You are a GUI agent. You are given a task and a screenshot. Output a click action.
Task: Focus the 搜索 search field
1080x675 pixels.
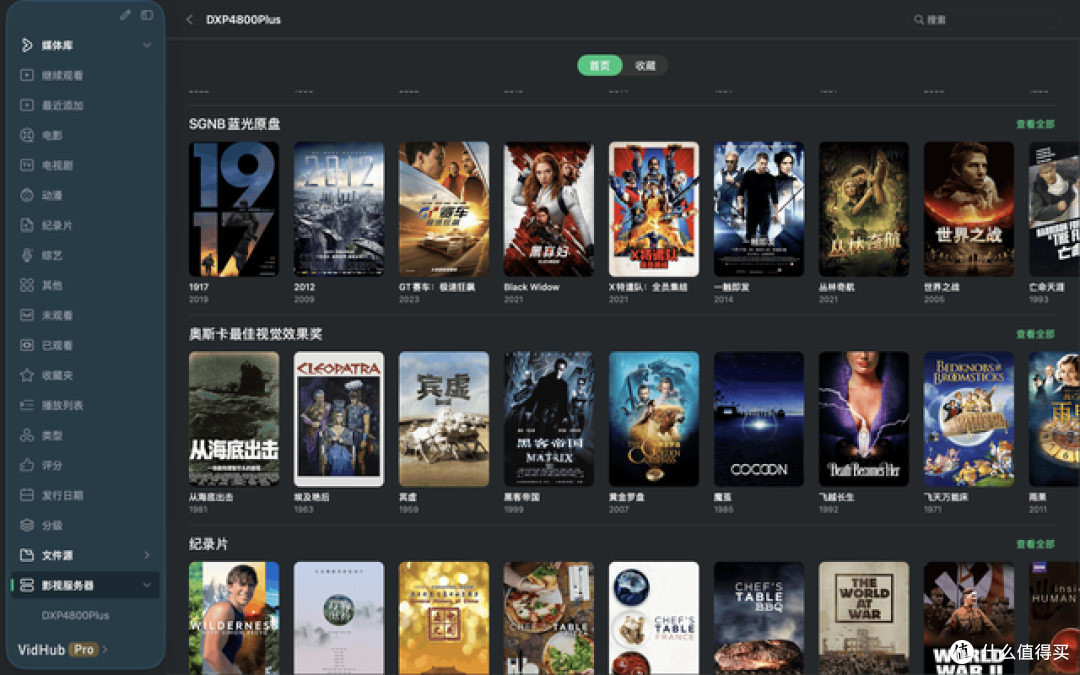click(x=983, y=20)
